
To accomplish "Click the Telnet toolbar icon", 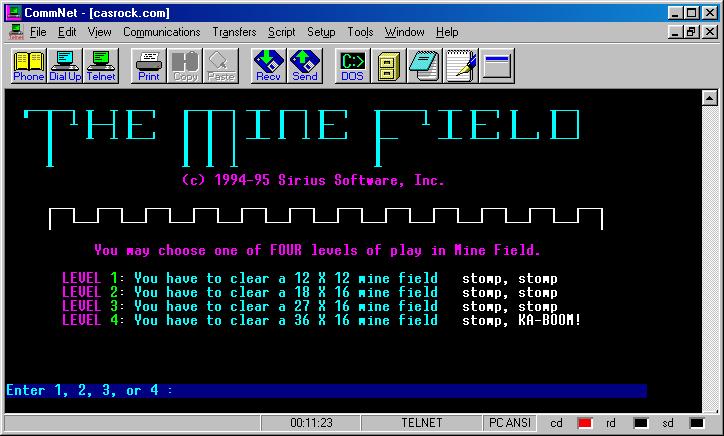I will (101, 66).
